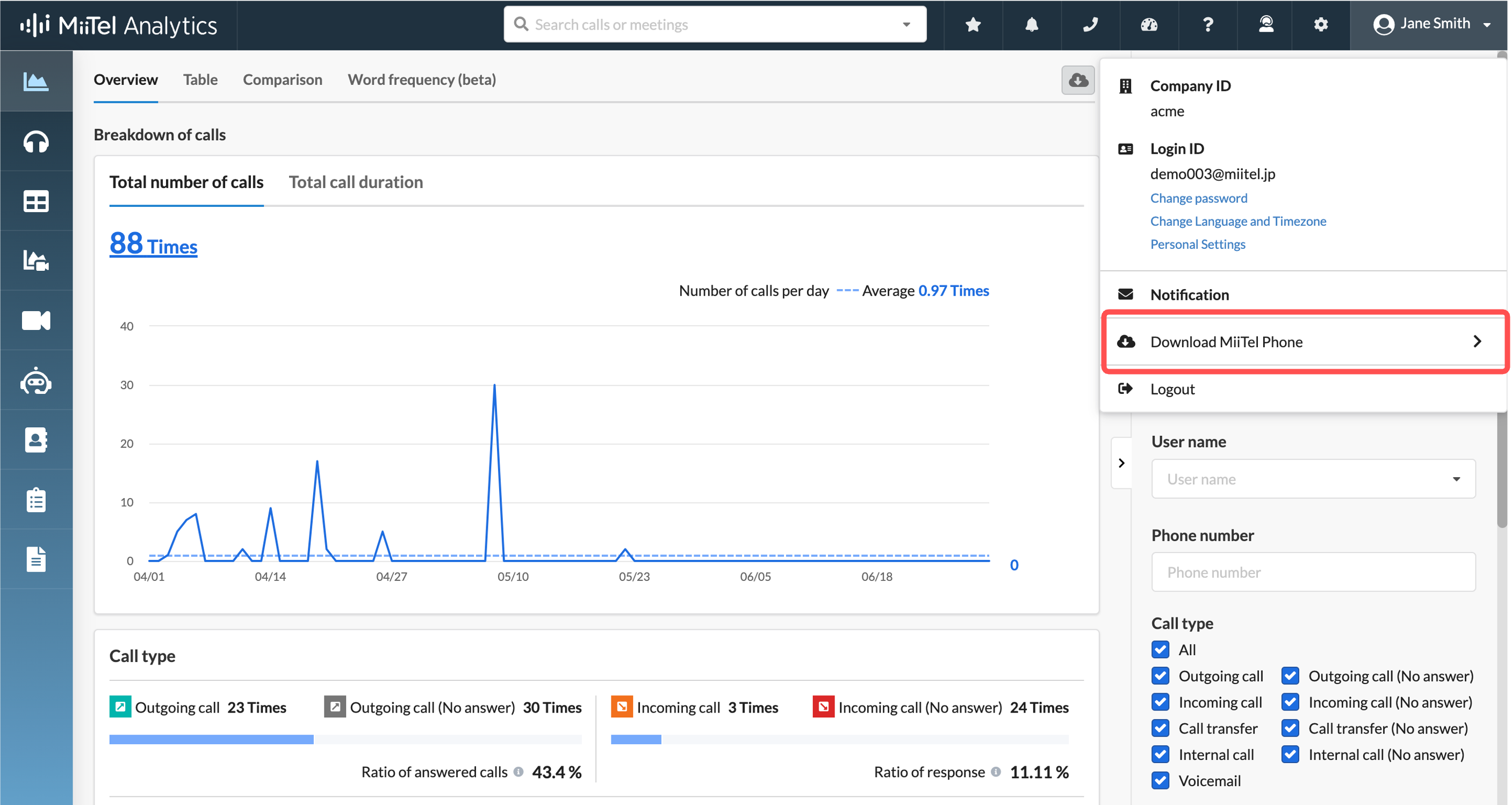Select the Total number of calls tab

(x=186, y=182)
